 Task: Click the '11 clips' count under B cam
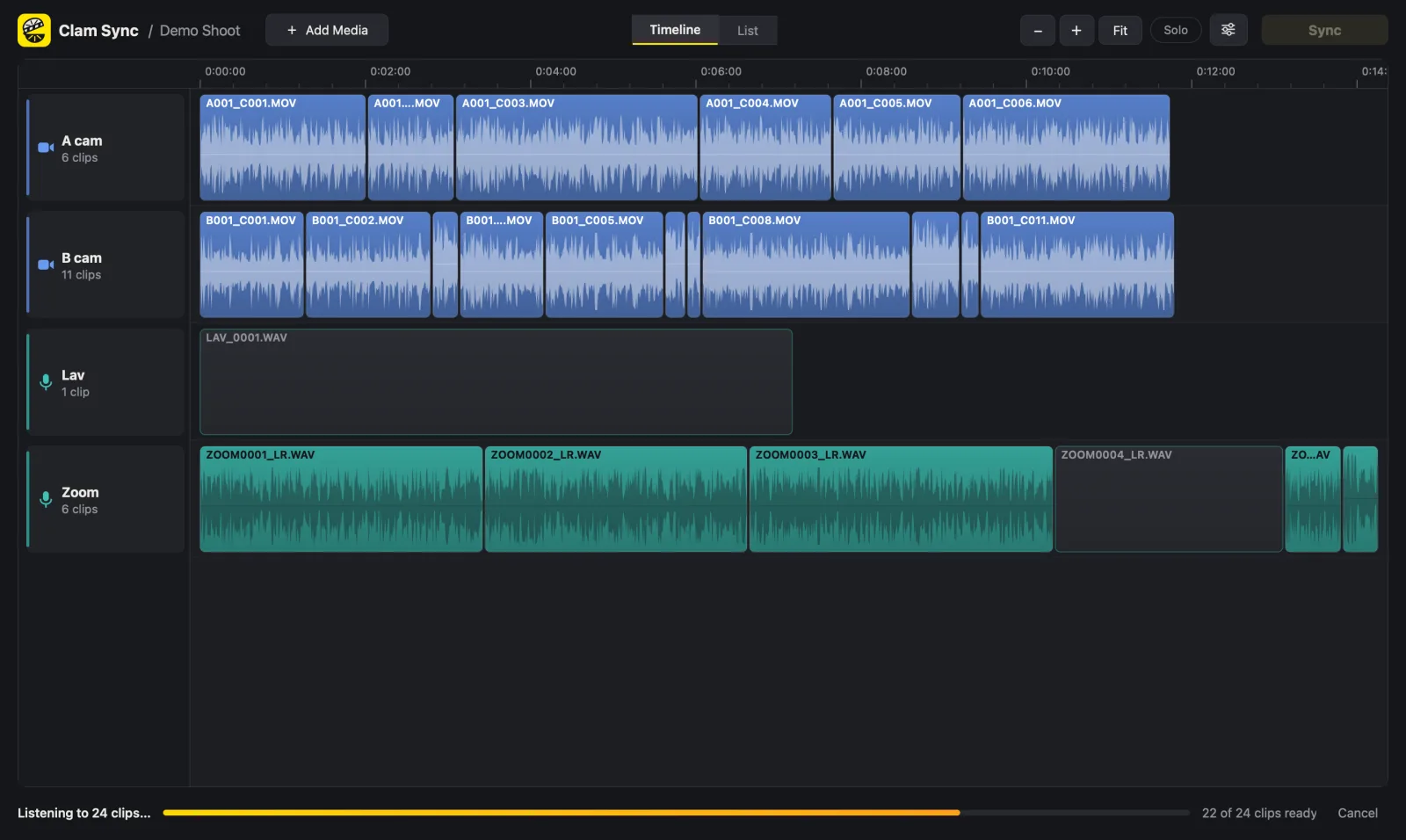click(81, 275)
